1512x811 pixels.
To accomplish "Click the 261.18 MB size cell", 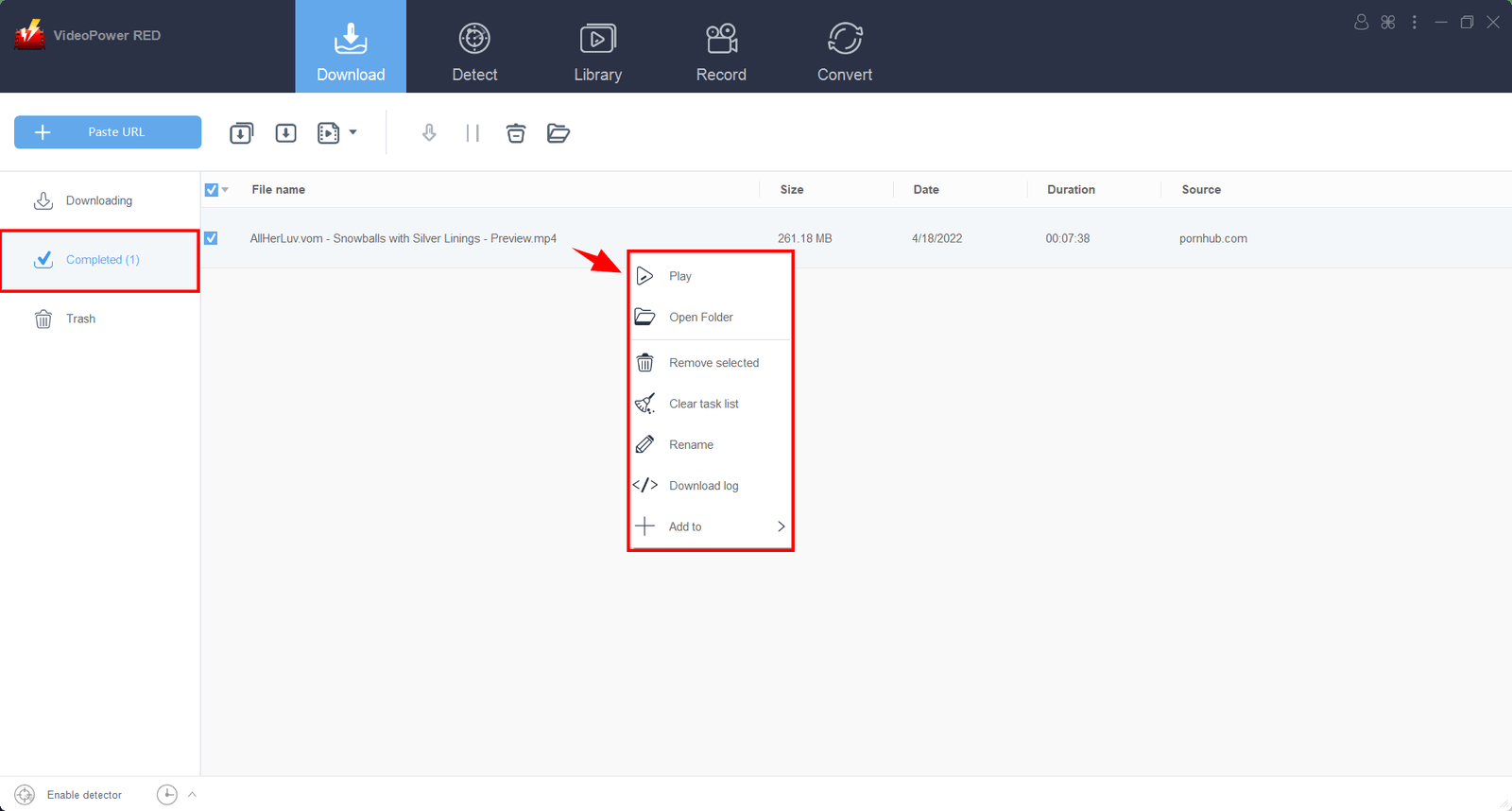I will pyautogui.click(x=805, y=238).
